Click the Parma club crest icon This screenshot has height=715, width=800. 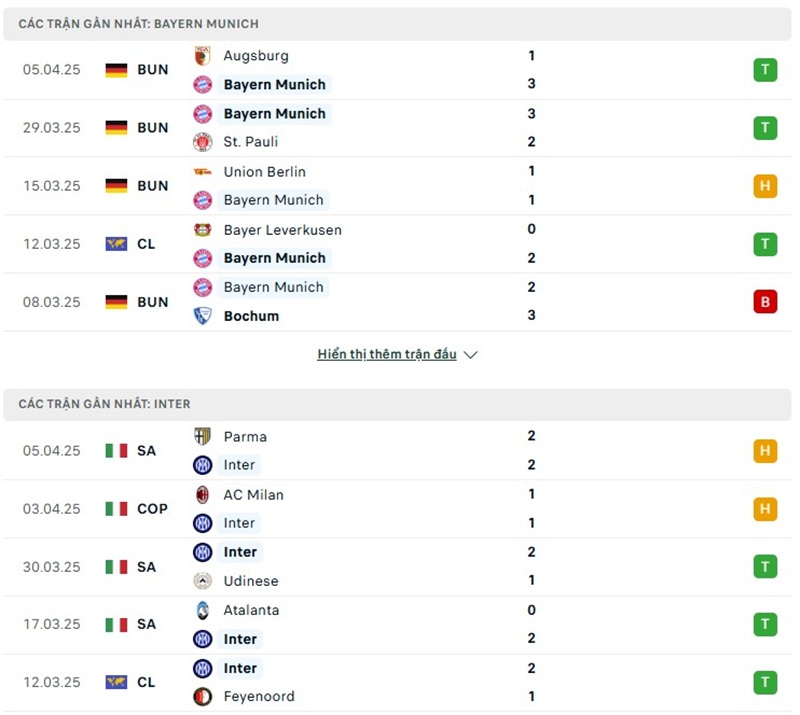203,437
